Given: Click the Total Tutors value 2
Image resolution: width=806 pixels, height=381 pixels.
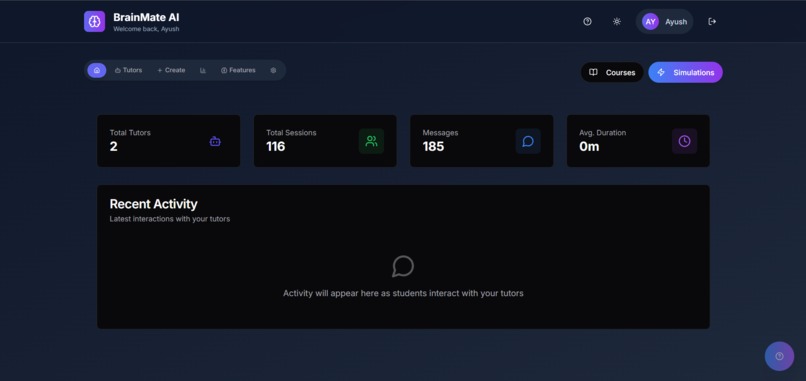Looking at the screenshot, I should pyautogui.click(x=114, y=147).
